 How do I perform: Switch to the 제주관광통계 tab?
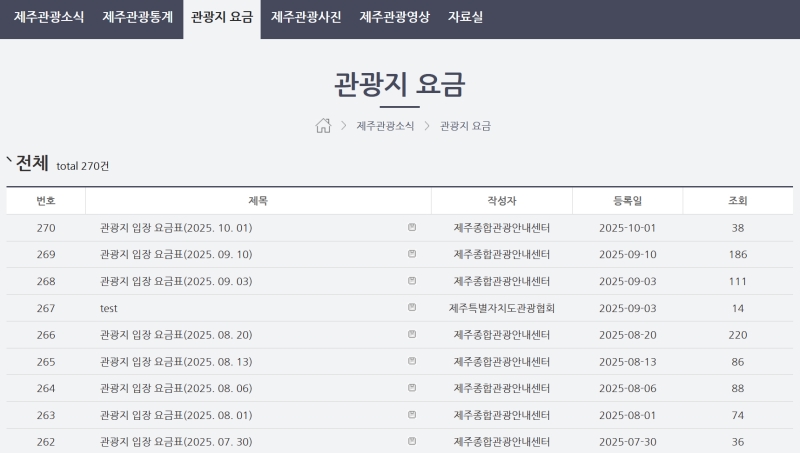[138, 17]
